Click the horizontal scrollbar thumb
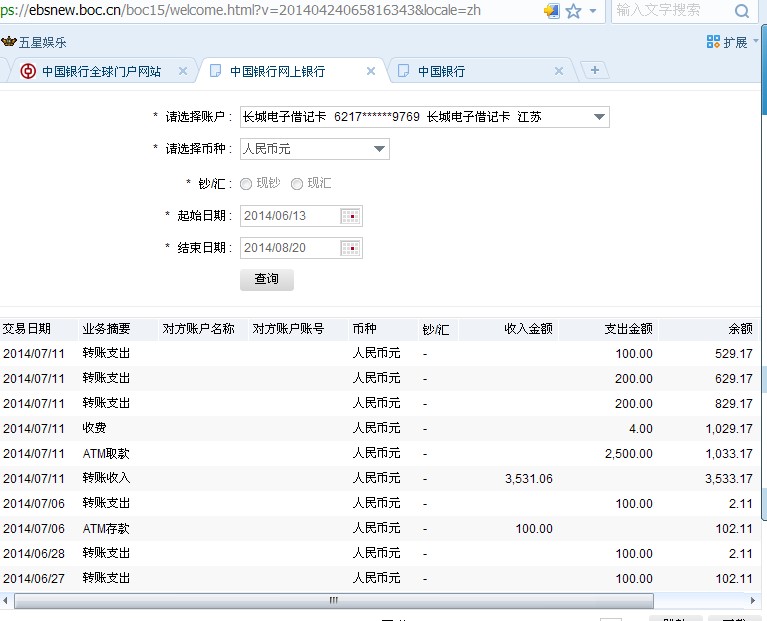This screenshot has height=621, width=767. coord(334,601)
